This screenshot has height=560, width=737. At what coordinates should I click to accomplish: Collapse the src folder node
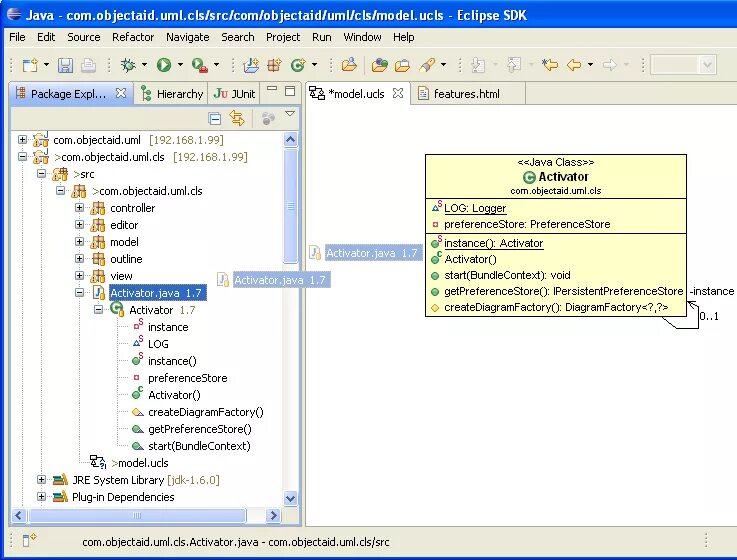point(41,174)
